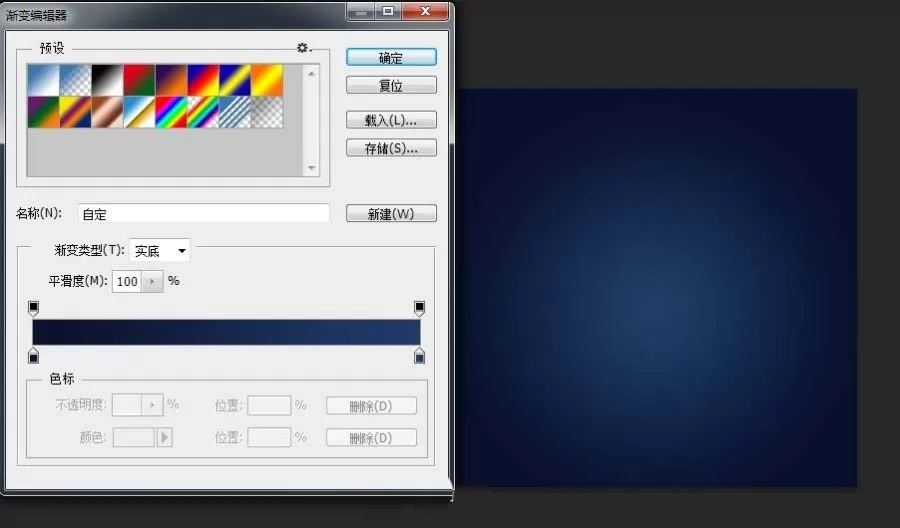This screenshot has width=900, height=528.
Task: Open the 渐变类型 dropdown
Action: [160, 251]
